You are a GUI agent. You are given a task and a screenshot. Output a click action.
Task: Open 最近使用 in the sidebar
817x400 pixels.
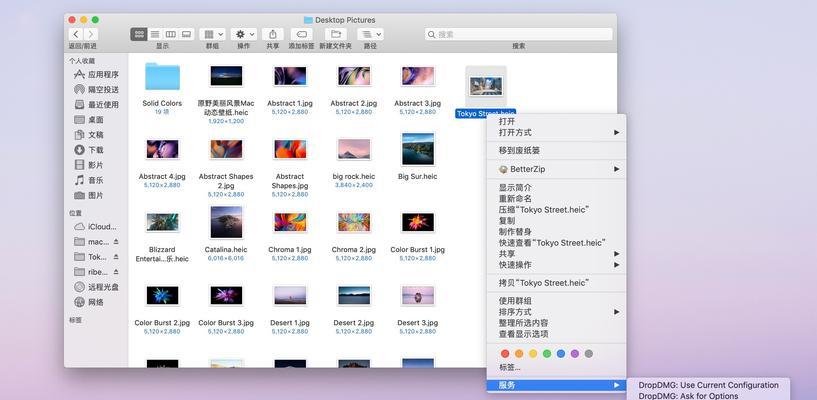(96, 105)
